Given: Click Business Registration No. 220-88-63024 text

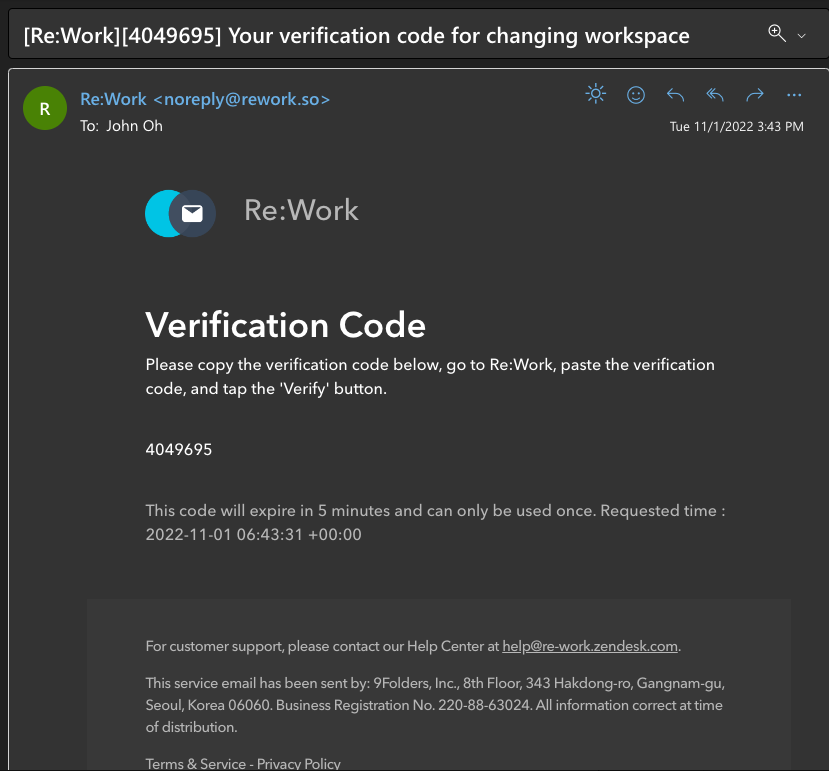Looking at the screenshot, I should 404,705.
